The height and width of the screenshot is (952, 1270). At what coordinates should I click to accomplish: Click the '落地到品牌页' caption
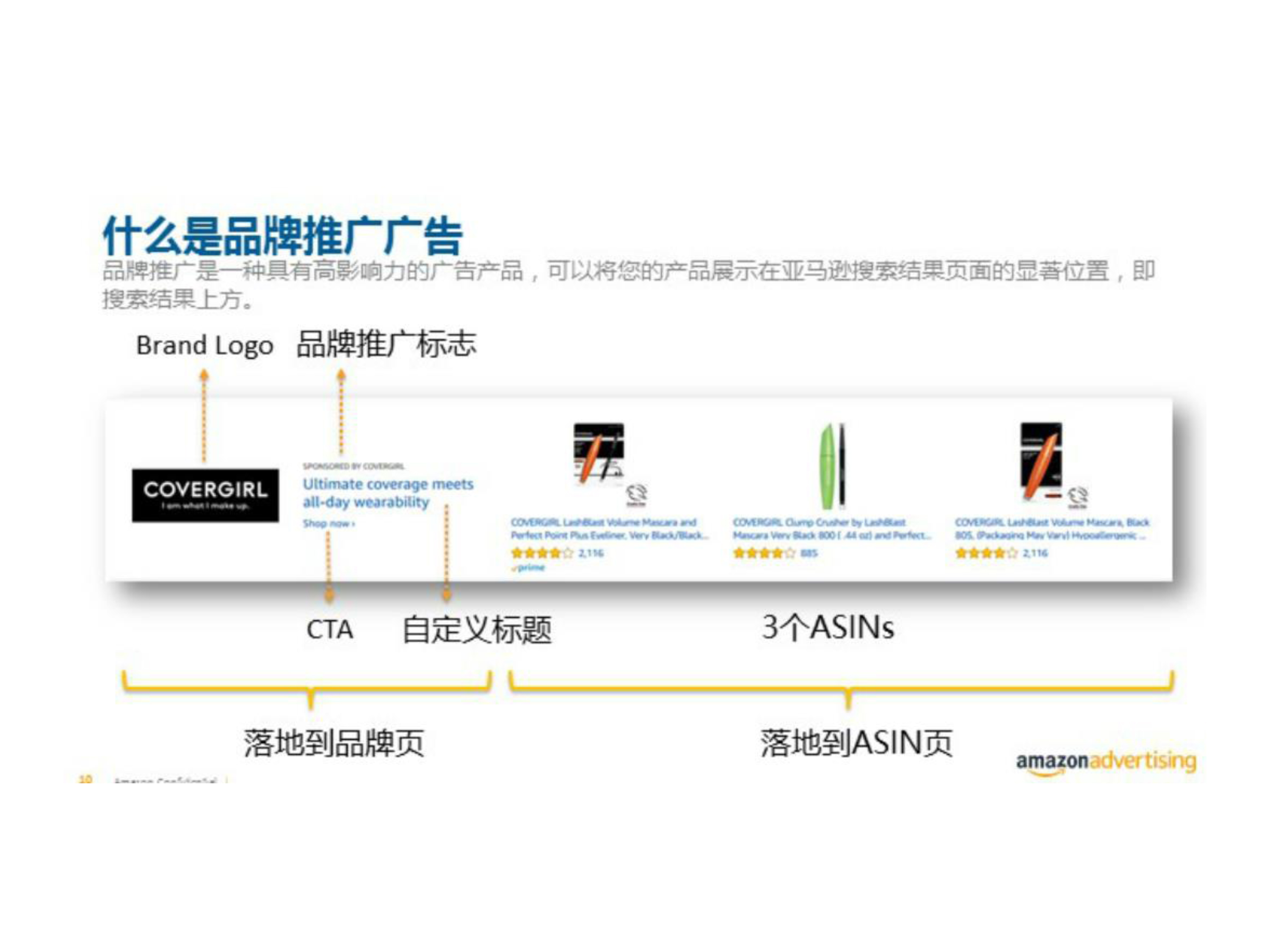tap(334, 743)
